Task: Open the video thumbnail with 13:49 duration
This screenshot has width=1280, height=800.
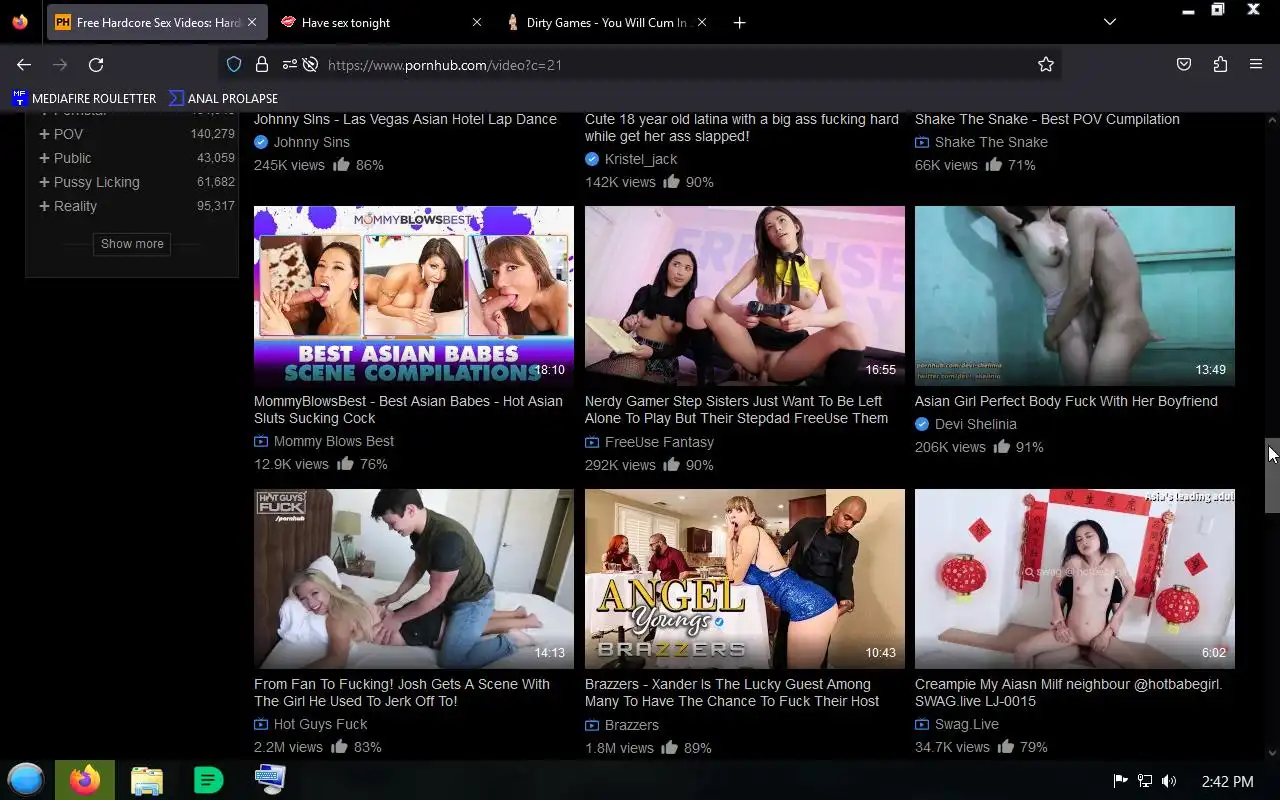Action: pos(1075,296)
